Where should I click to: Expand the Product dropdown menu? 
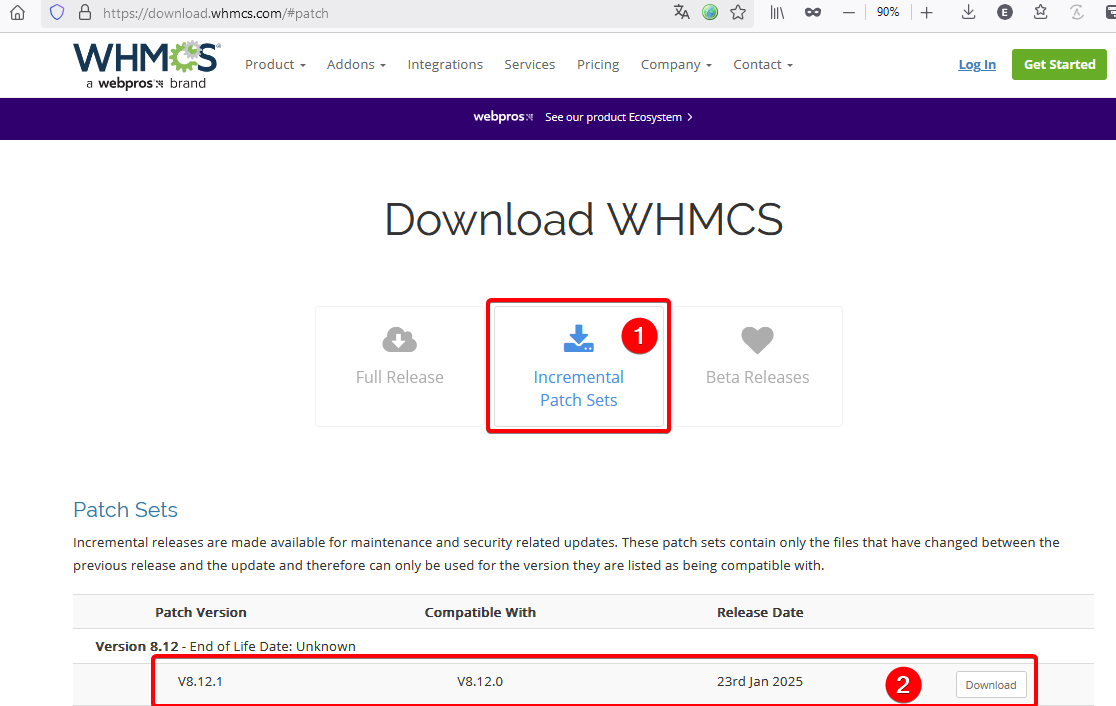point(275,65)
